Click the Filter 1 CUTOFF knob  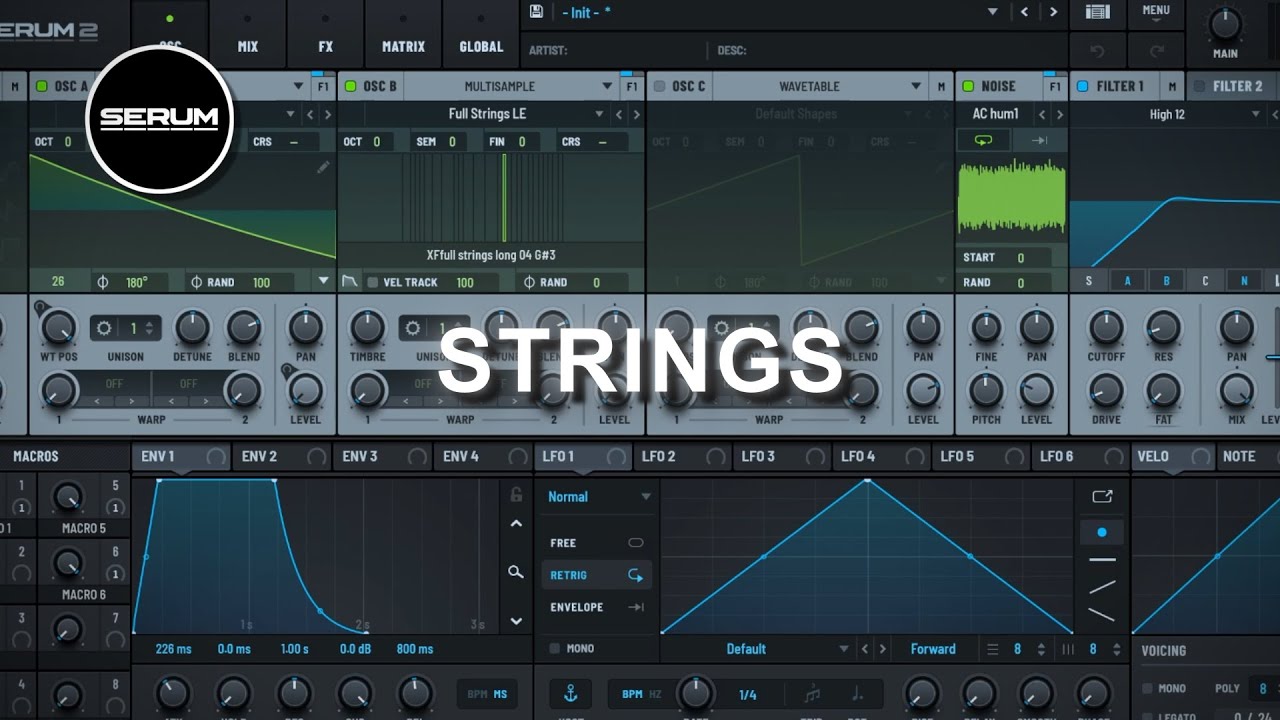[1106, 327]
